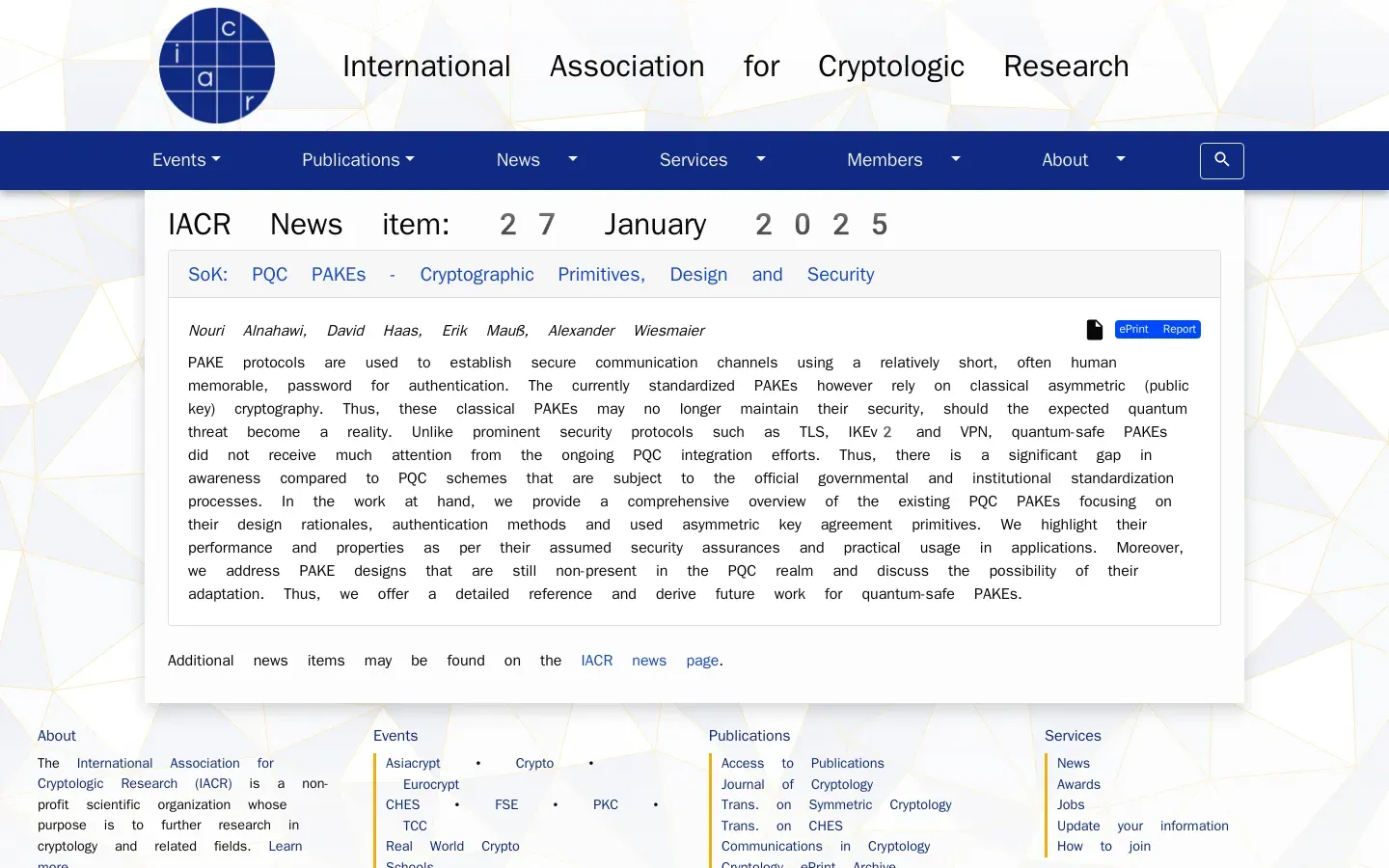Click the footer Services heading
The width and height of the screenshot is (1389, 868).
pos(1073,736)
